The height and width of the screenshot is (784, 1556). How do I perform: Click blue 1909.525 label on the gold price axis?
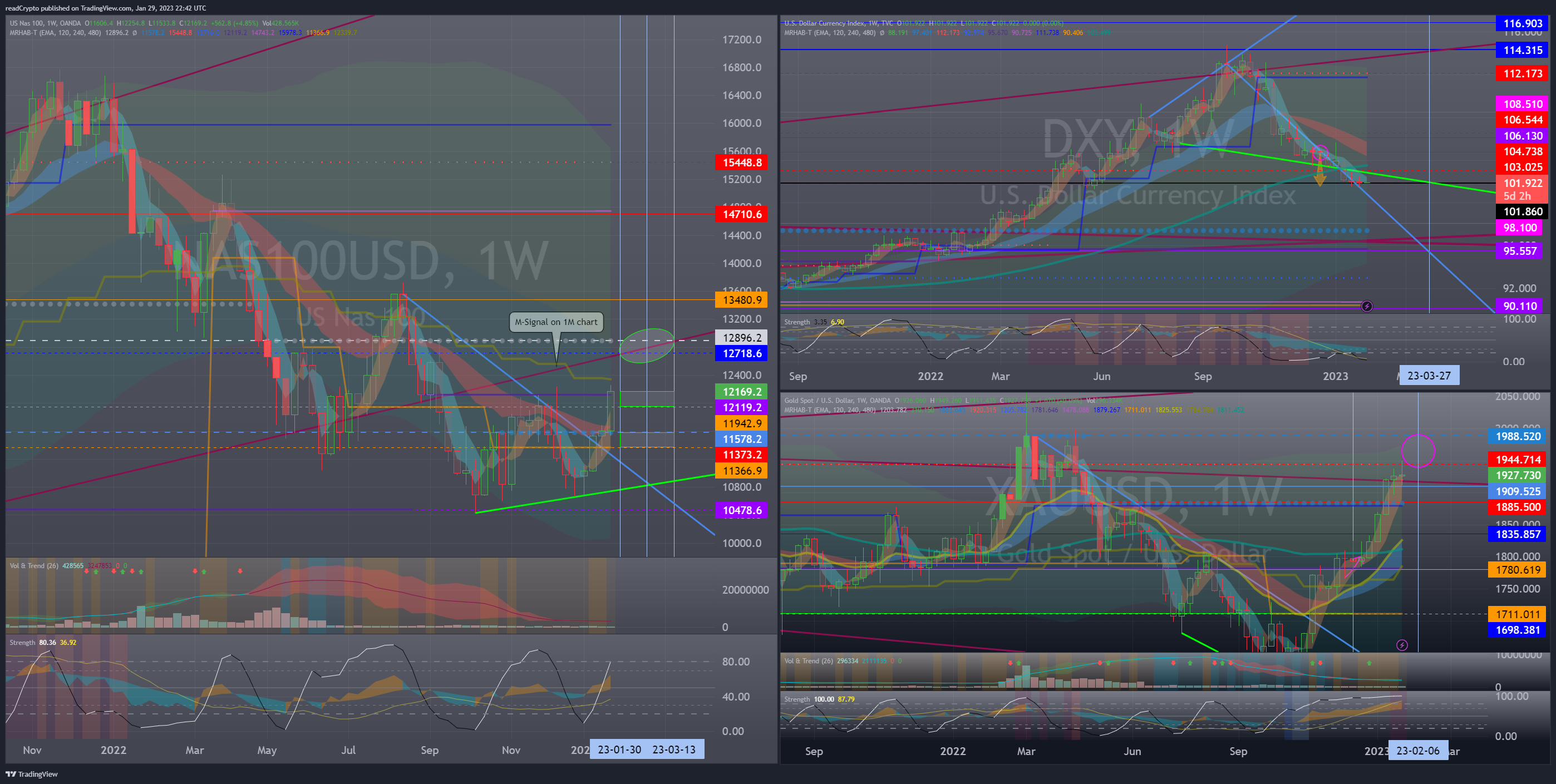pos(1518,492)
